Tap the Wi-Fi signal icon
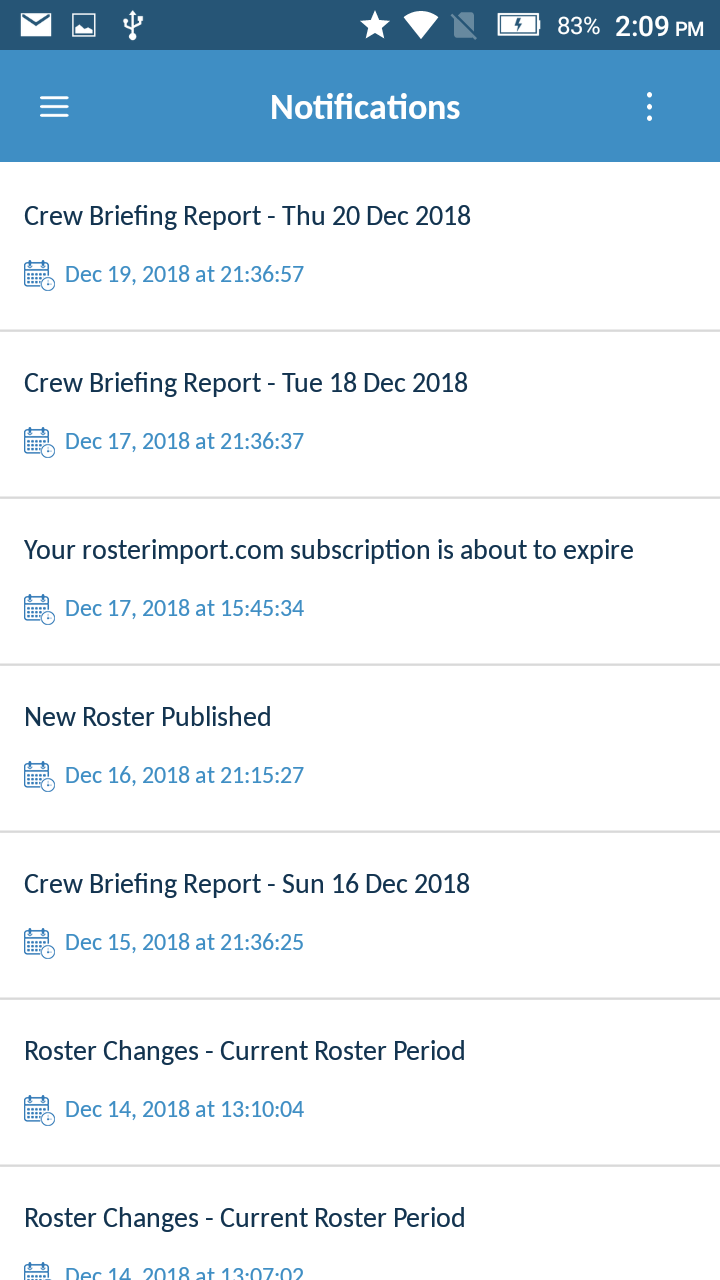 [x=420, y=25]
